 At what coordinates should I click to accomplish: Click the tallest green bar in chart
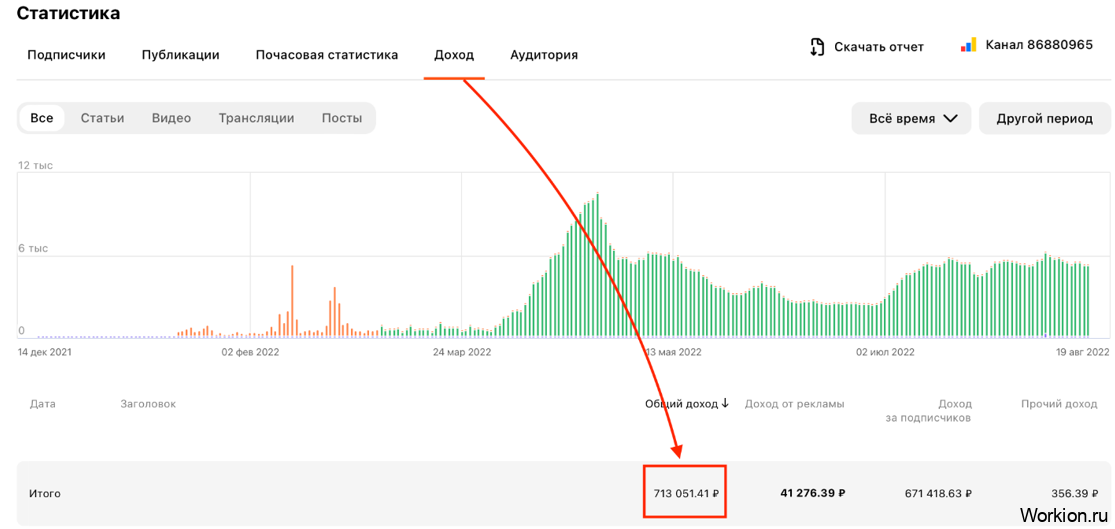[598, 264]
